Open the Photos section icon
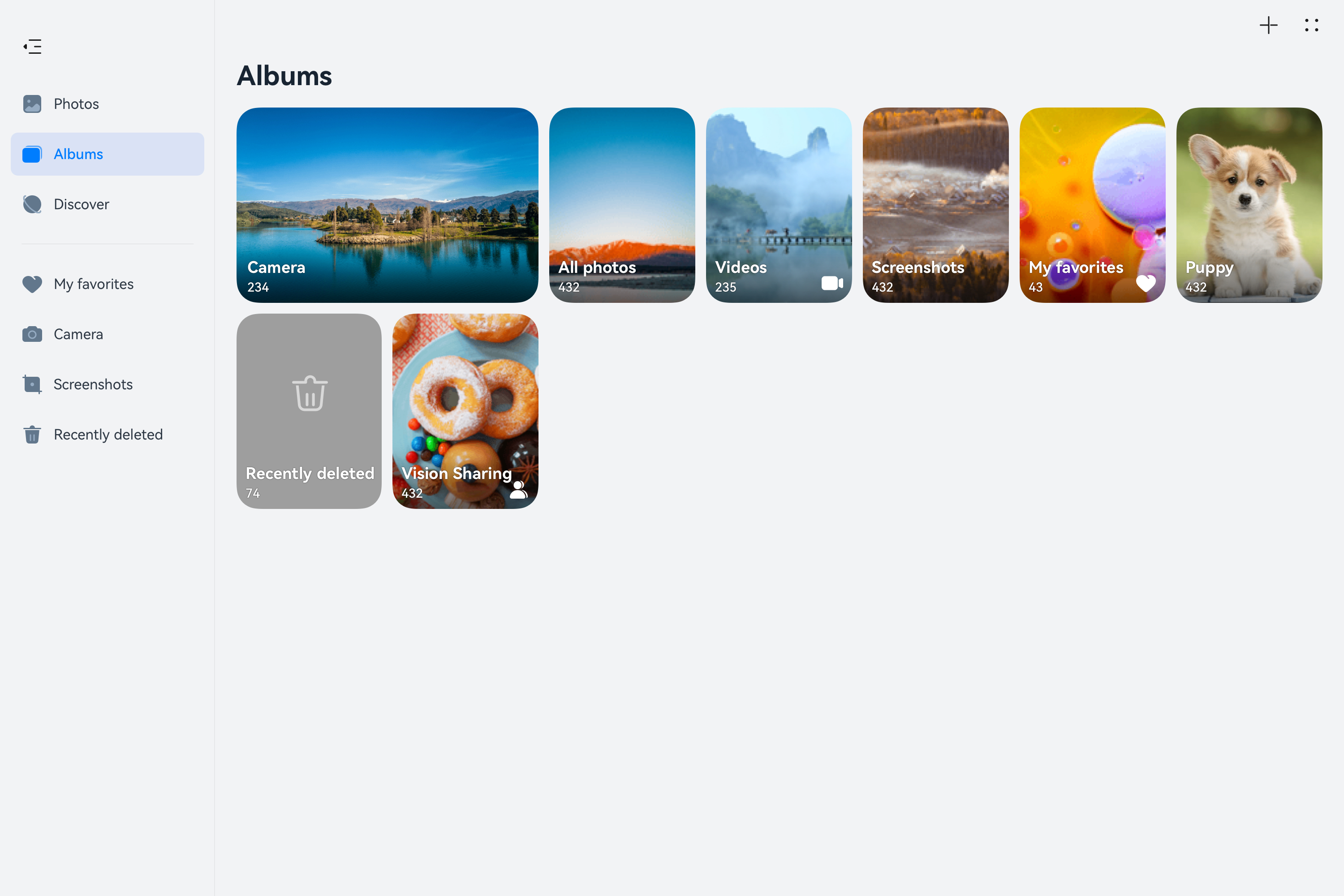Image resolution: width=1344 pixels, height=896 pixels. point(32,103)
